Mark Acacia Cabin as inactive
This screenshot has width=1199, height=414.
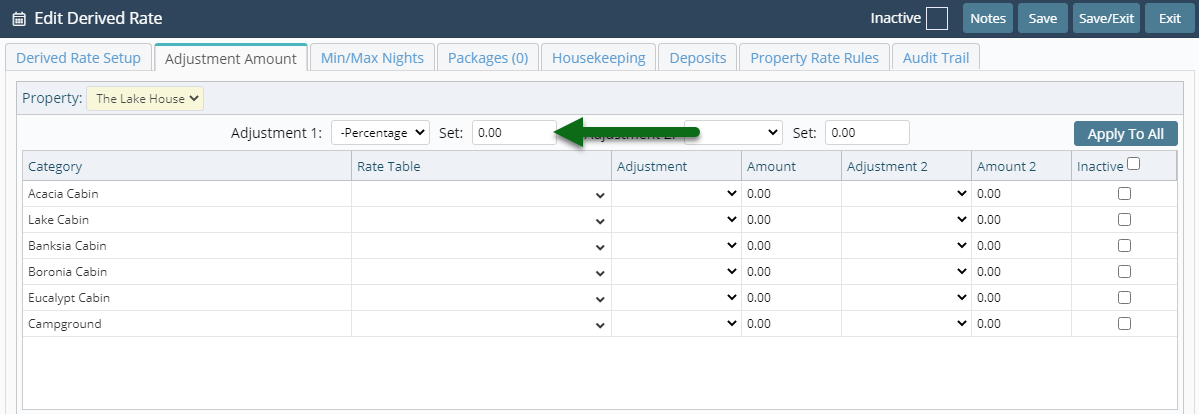(1124, 194)
